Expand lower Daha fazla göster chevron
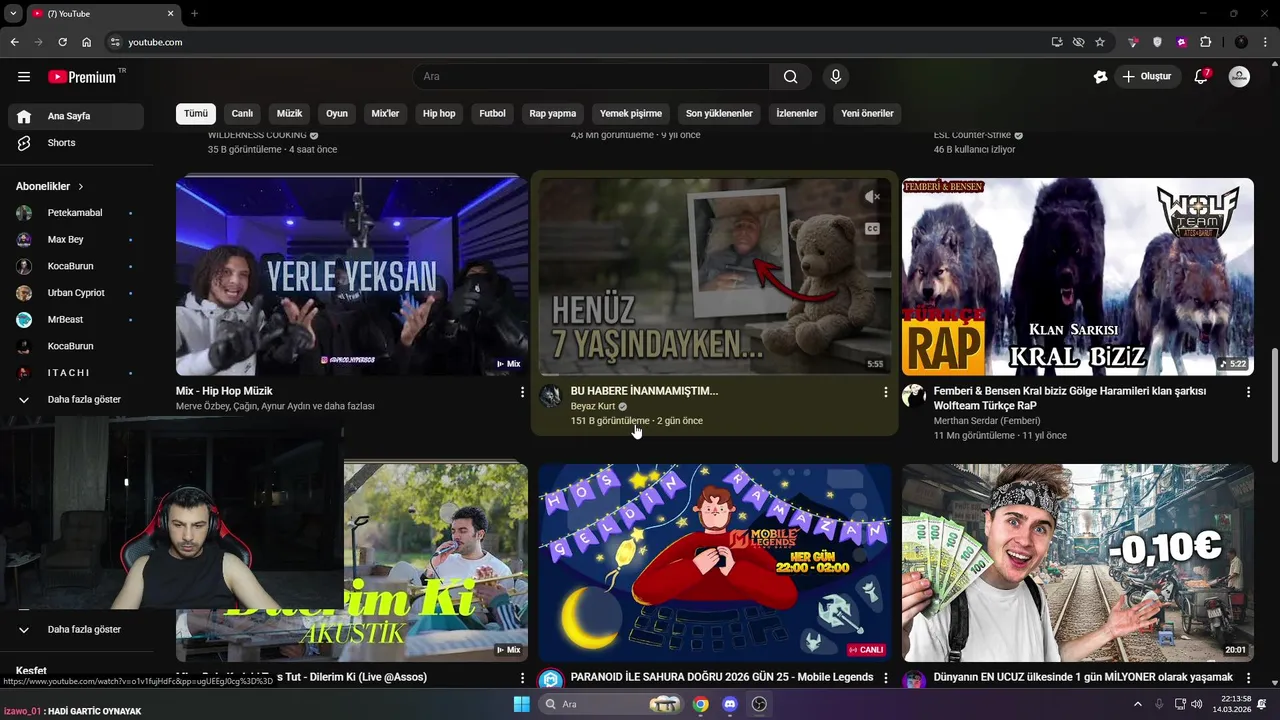Image resolution: width=1280 pixels, height=720 pixels. point(24,630)
